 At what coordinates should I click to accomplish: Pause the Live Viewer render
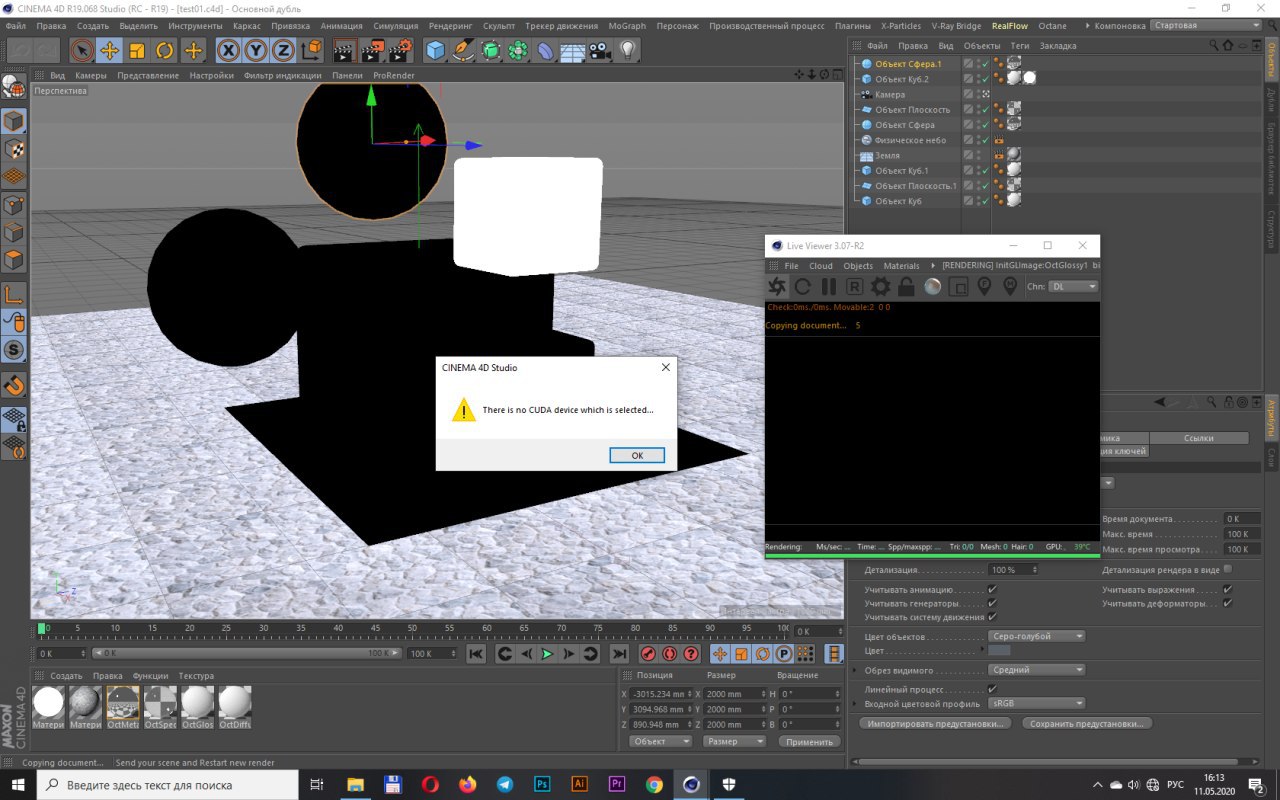point(829,287)
